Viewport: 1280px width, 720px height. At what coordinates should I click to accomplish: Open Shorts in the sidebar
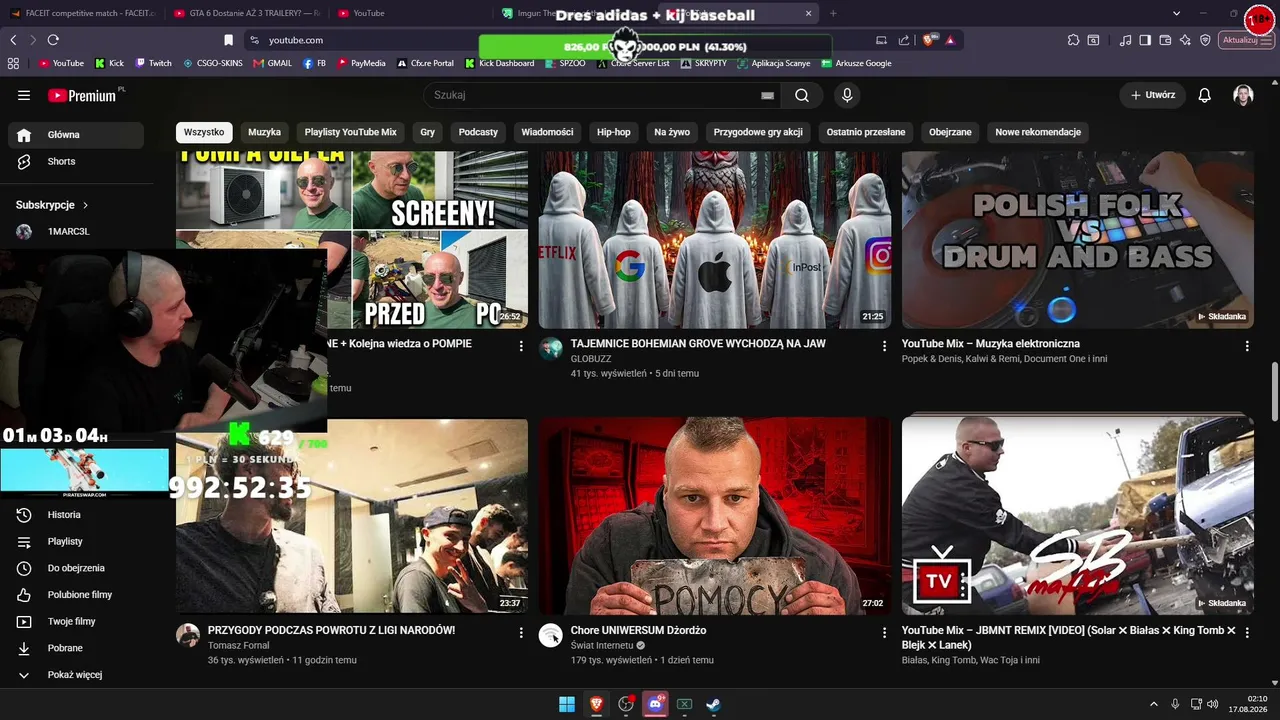click(76, 161)
